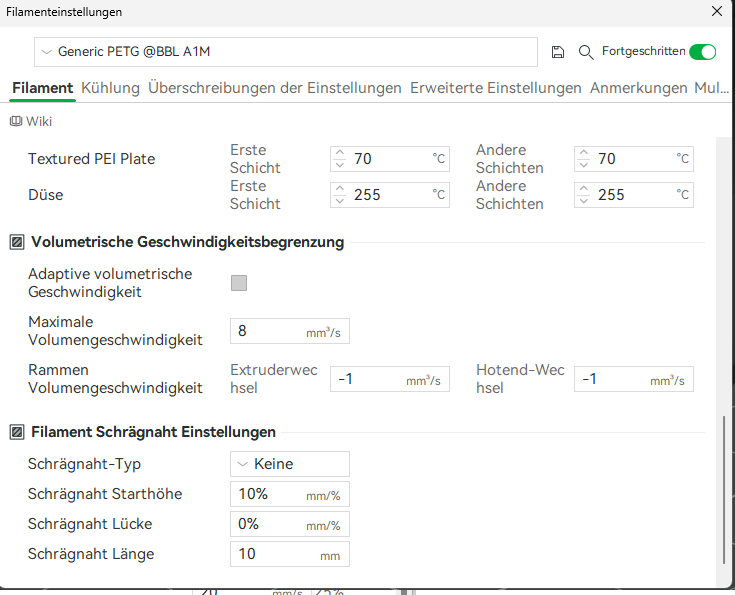Open the settings search magnifier icon

coord(586,52)
